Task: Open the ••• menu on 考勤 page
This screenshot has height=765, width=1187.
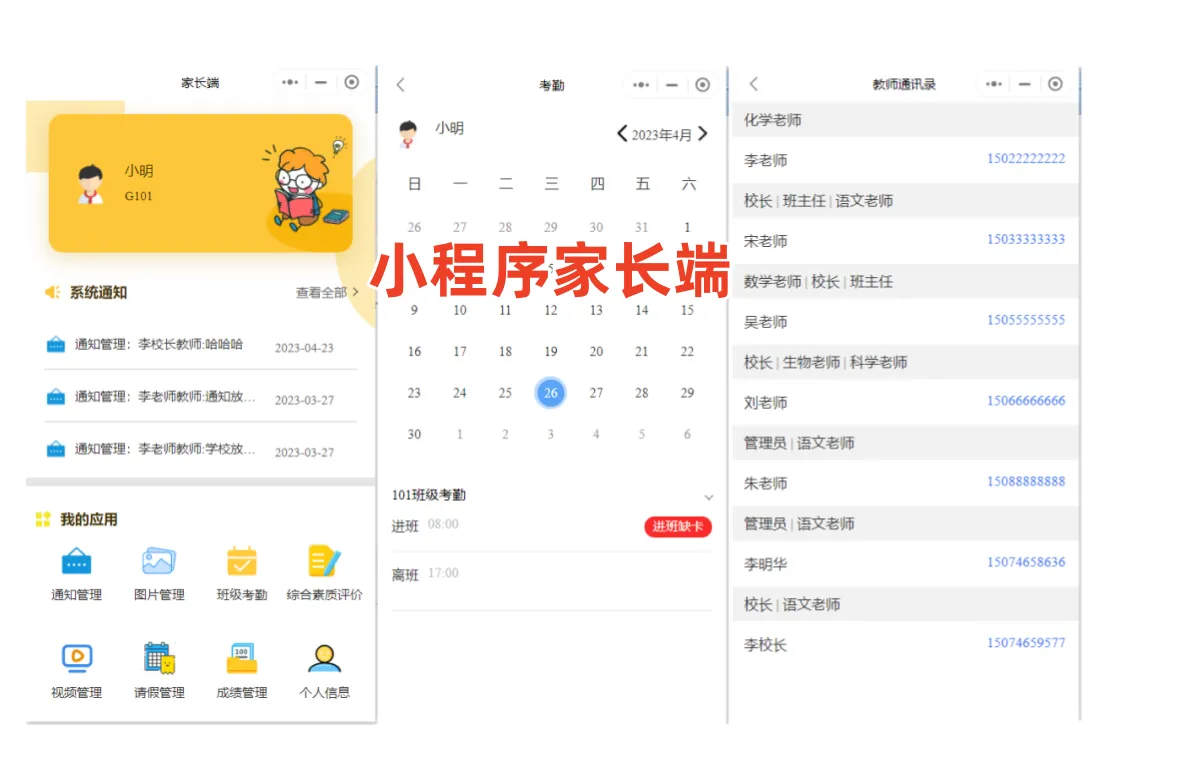Action: (x=640, y=85)
